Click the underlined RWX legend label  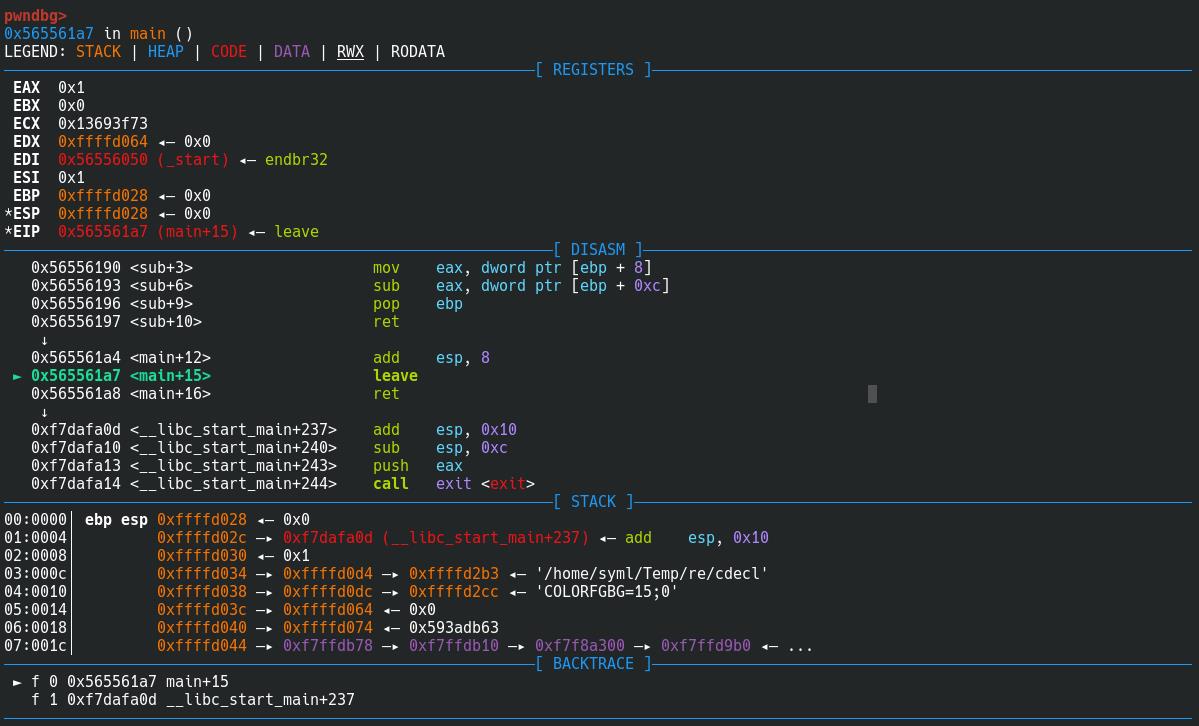pyautogui.click(x=350, y=52)
